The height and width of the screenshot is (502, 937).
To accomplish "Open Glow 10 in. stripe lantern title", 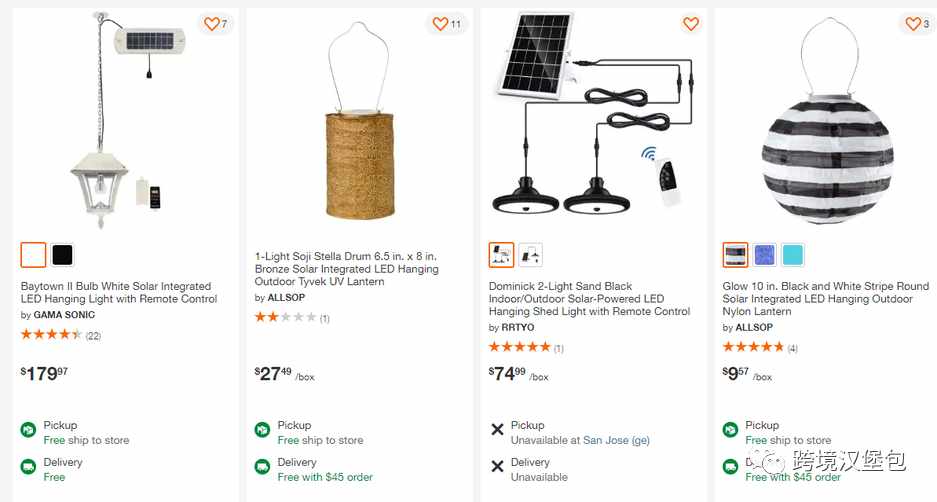I will (x=825, y=299).
